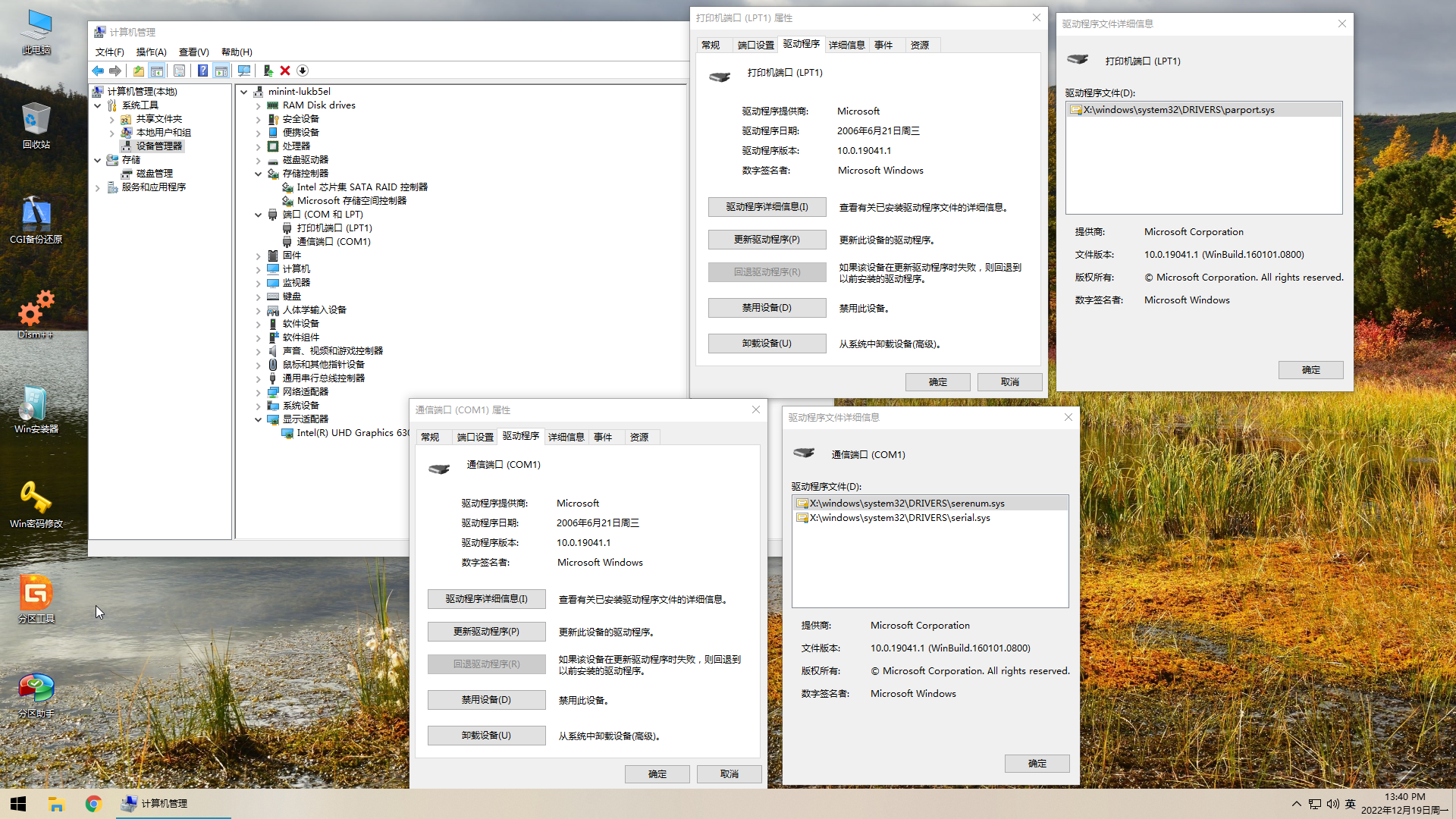Collapse the 显示适配器 device category

tap(258, 419)
